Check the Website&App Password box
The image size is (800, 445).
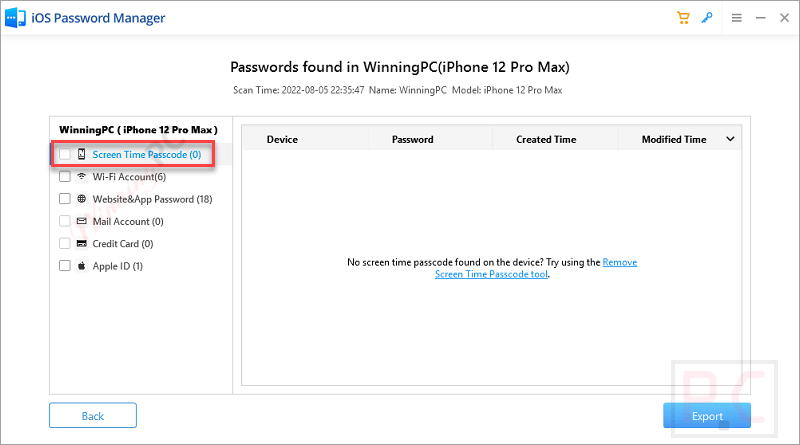point(65,199)
